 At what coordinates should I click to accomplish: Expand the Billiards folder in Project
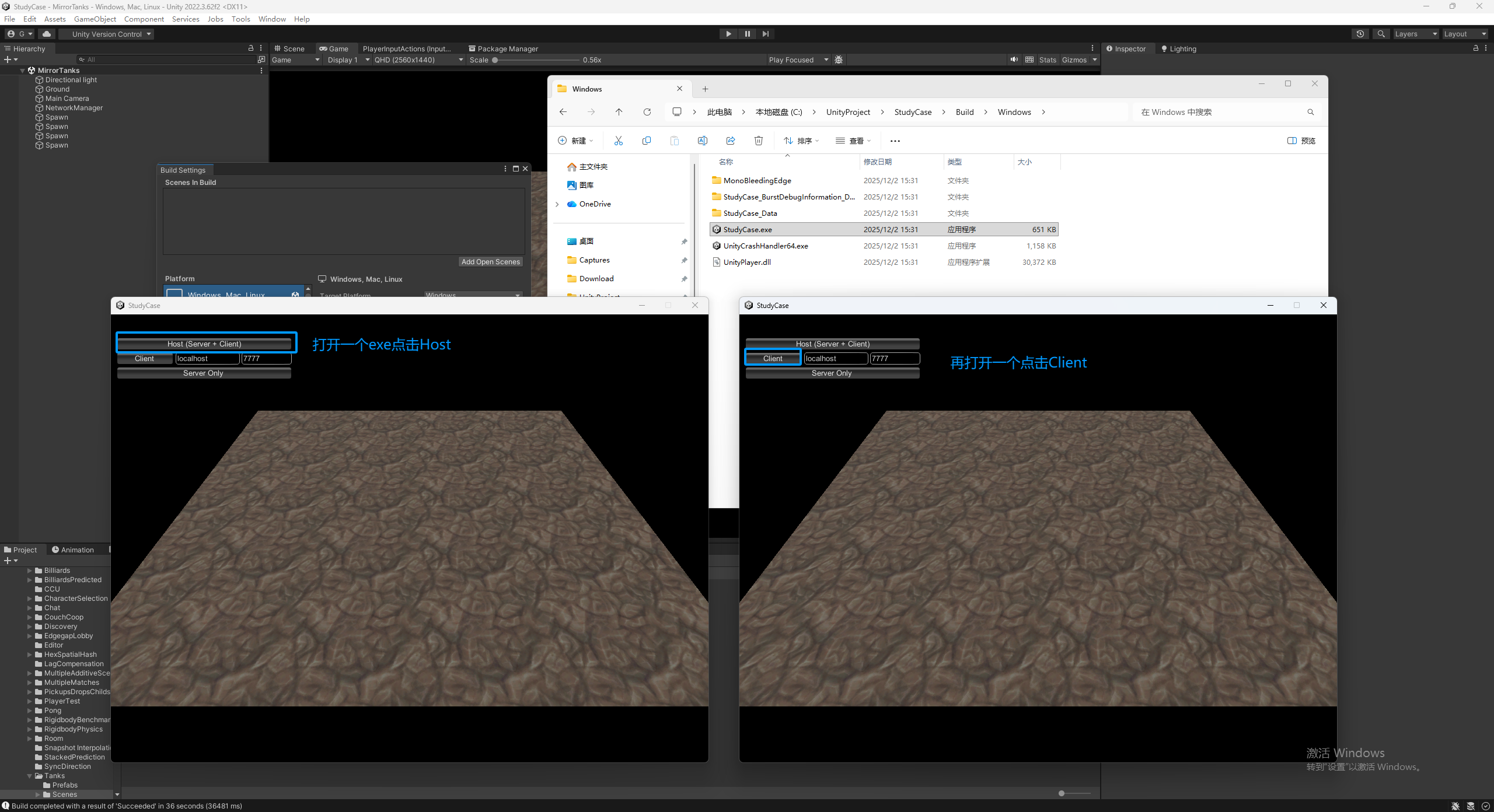[x=29, y=570]
